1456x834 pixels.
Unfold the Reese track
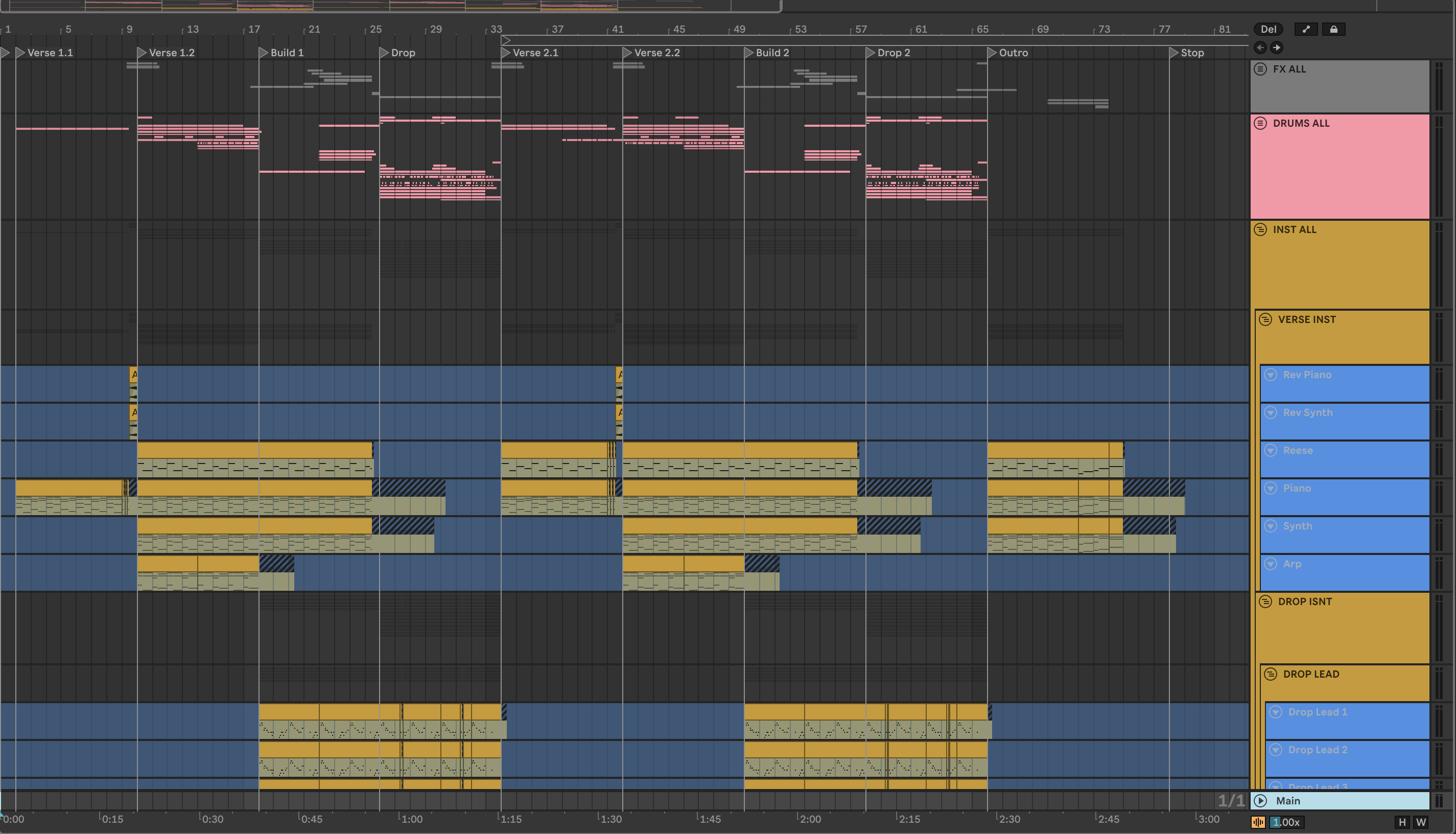1271,450
